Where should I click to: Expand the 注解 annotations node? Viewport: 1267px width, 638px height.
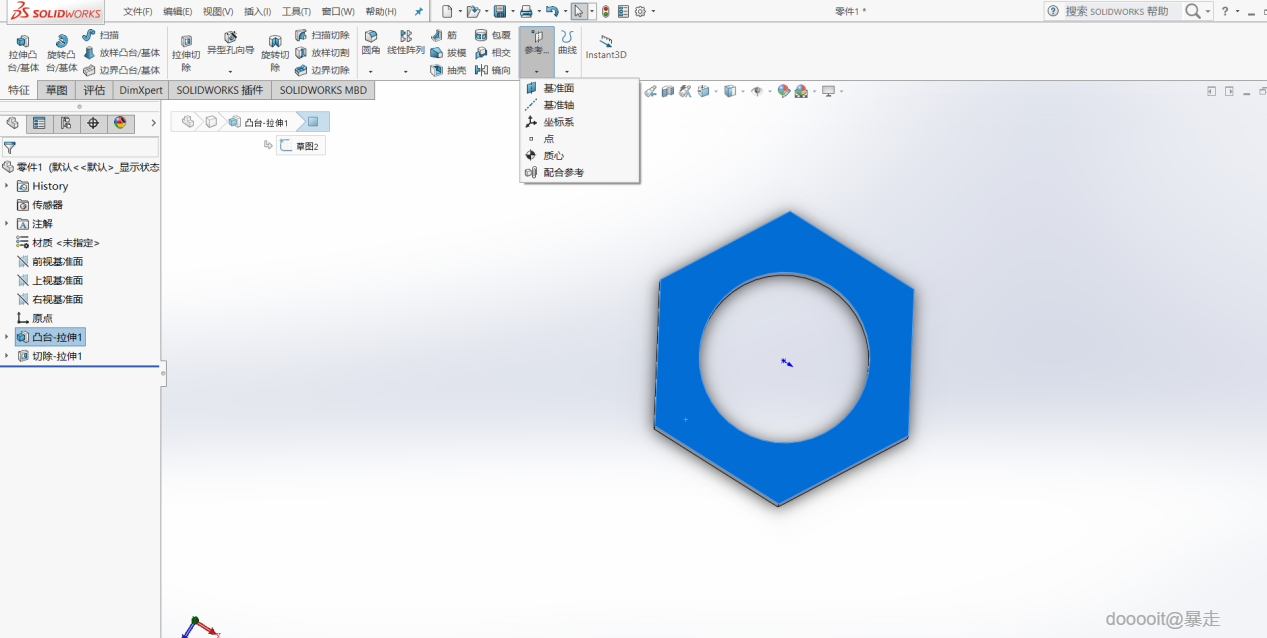[7, 224]
